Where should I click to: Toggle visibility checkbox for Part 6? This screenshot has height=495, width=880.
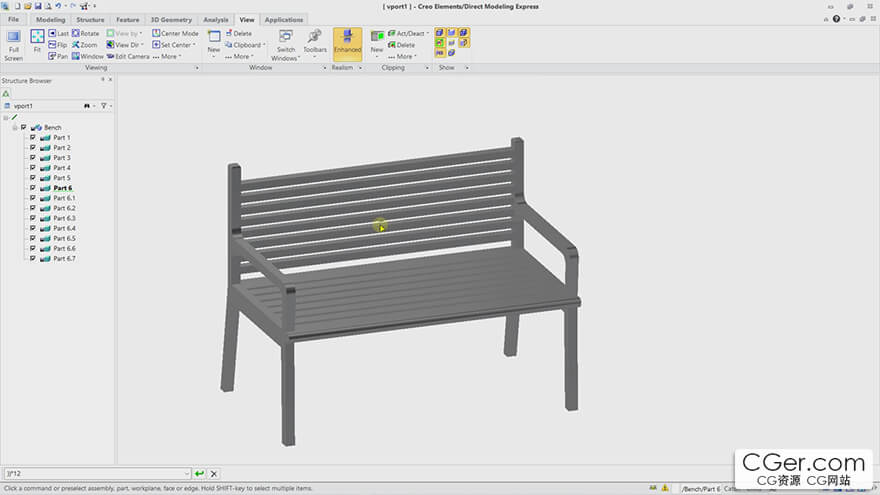pos(33,188)
